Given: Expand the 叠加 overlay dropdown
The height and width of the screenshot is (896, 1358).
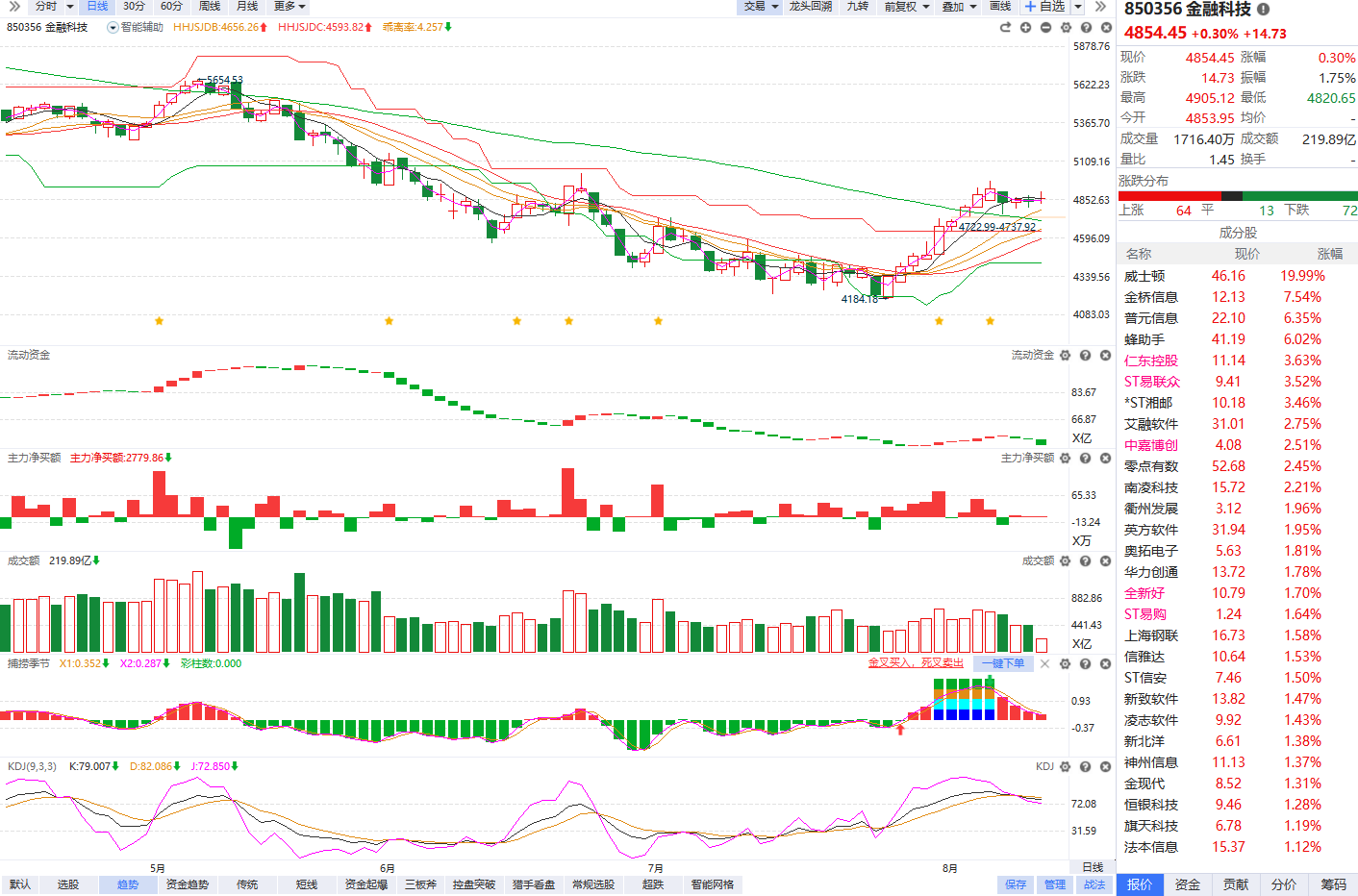Looking at the screenshot, I should point(959,6).
